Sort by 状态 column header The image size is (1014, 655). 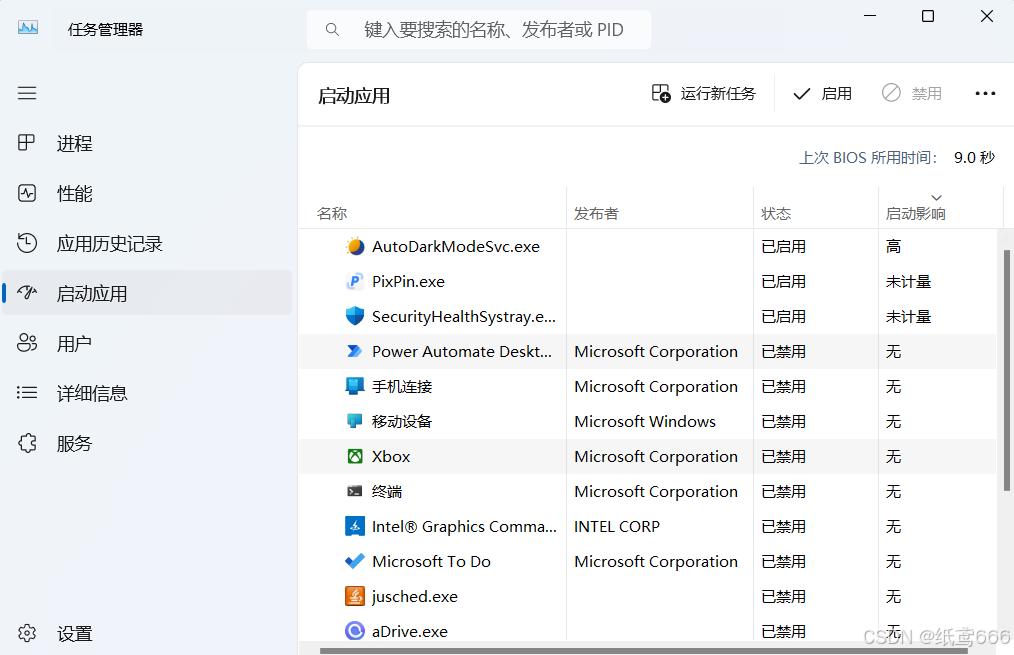[776, 213]
